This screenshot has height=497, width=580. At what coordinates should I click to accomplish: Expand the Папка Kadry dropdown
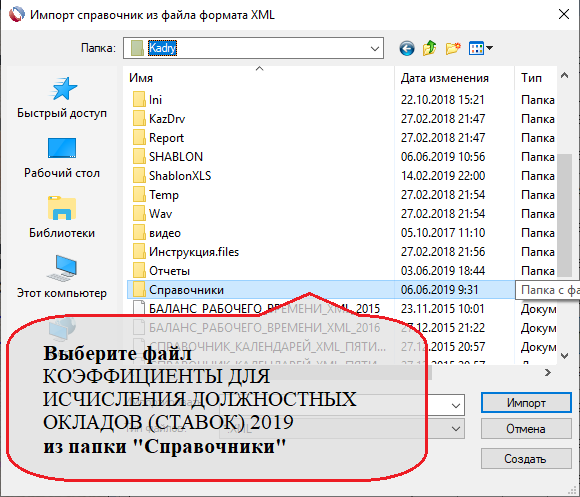coord(375,48)
